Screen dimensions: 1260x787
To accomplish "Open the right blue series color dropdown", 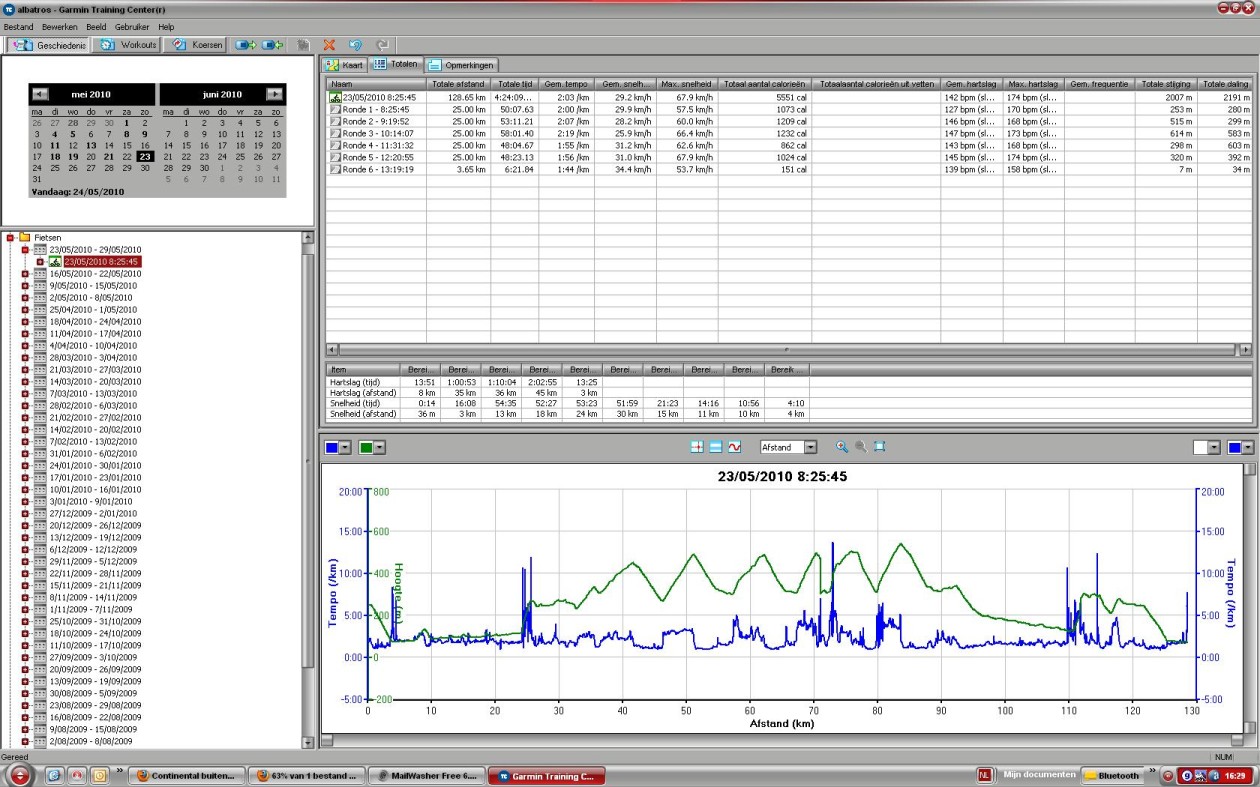I will coord(1249,448).
